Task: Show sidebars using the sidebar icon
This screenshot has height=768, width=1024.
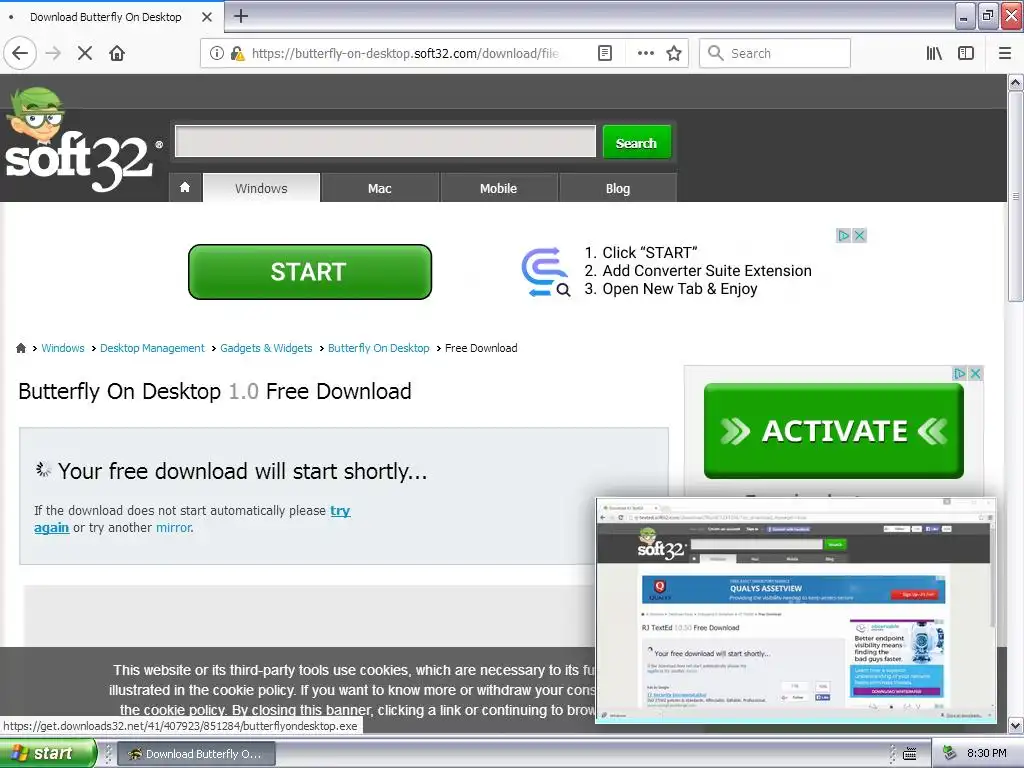Action: (966, 53)
